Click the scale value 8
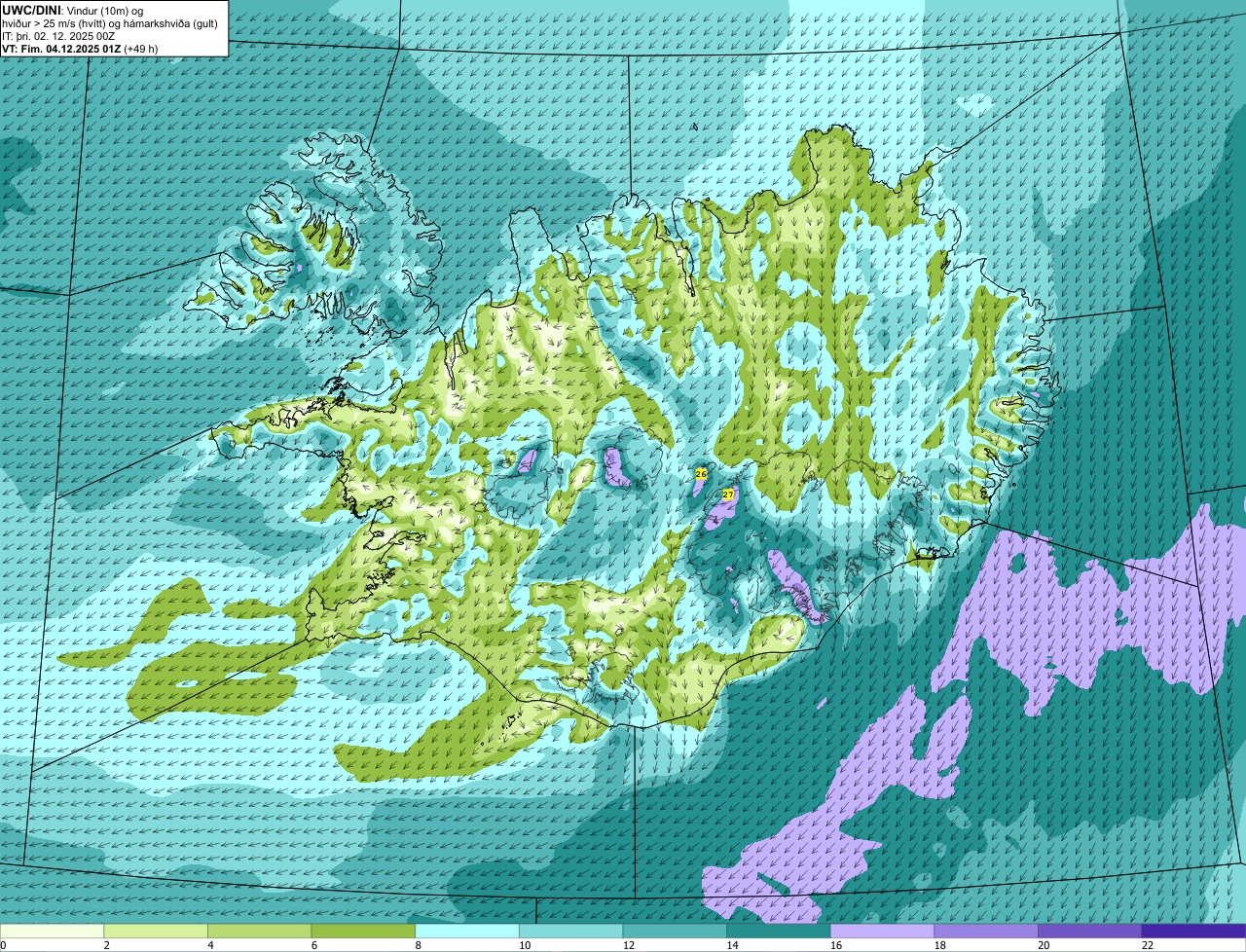1246x952 pixels. click(x=418, y=945)
